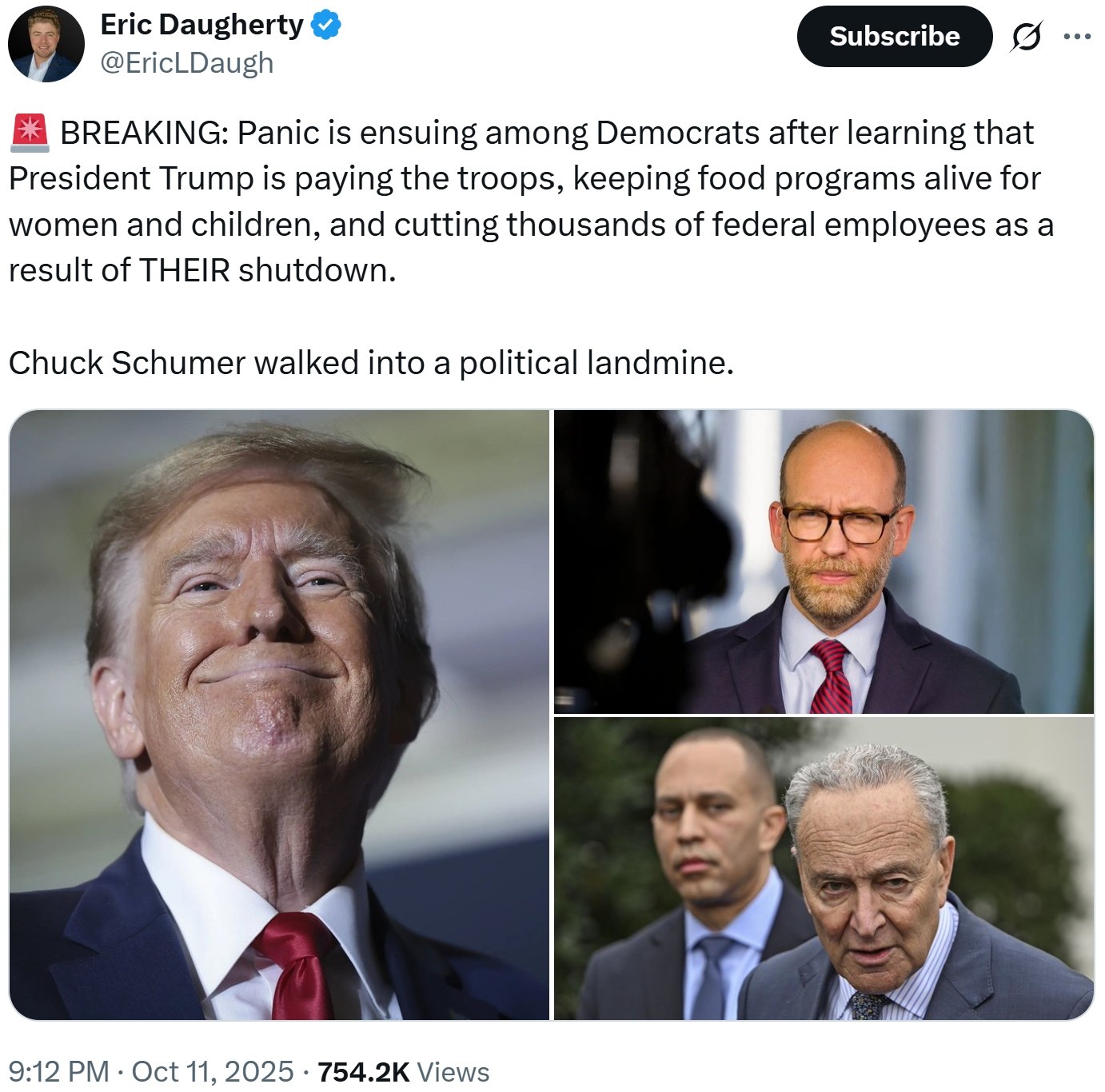Click the 'Views' label beside count
The height and width of the screenshot is (1092, 1105).
[453, 1072]
